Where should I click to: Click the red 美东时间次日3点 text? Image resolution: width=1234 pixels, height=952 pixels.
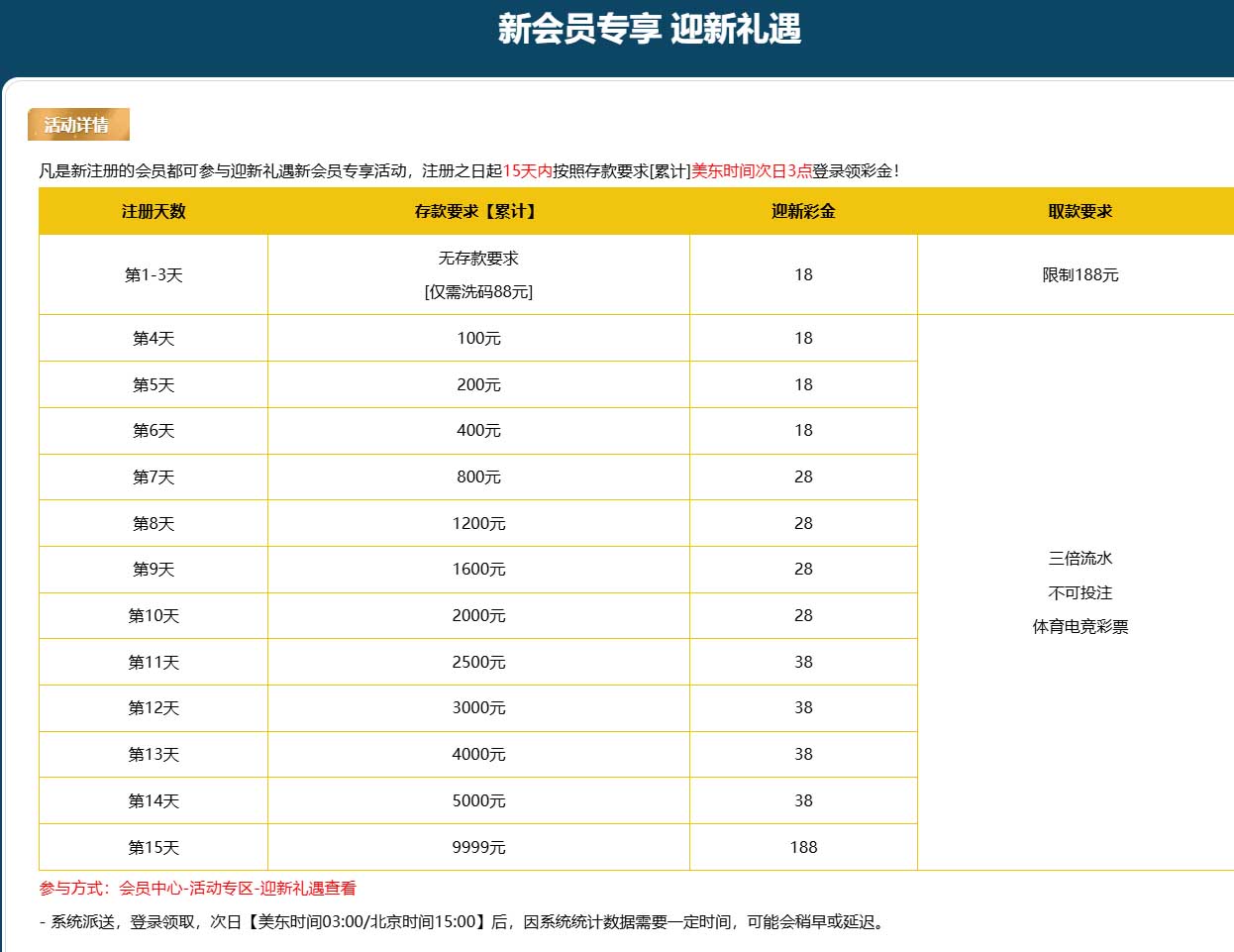[751, 170]
